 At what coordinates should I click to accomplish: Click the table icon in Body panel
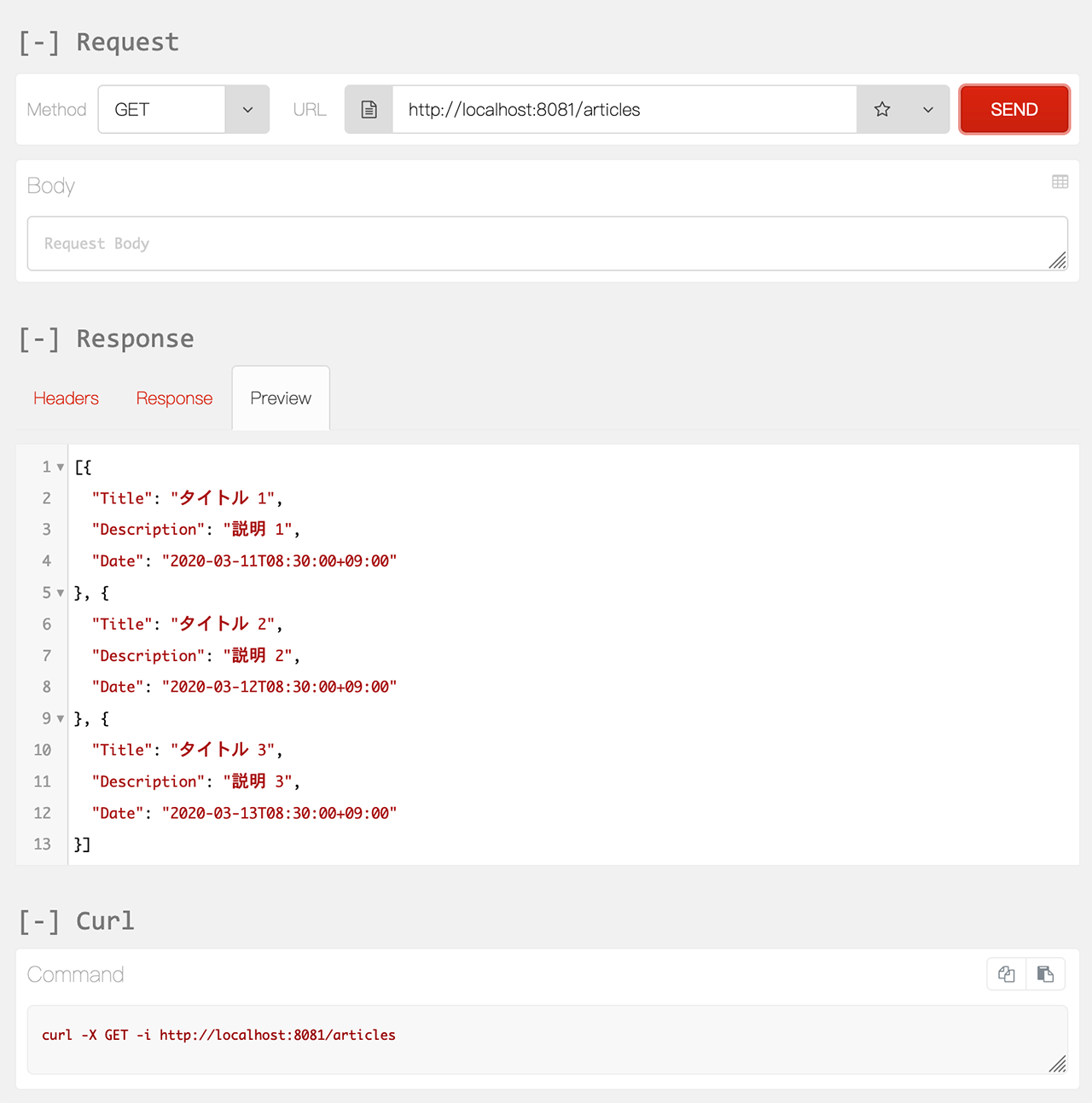point(1060,182)
